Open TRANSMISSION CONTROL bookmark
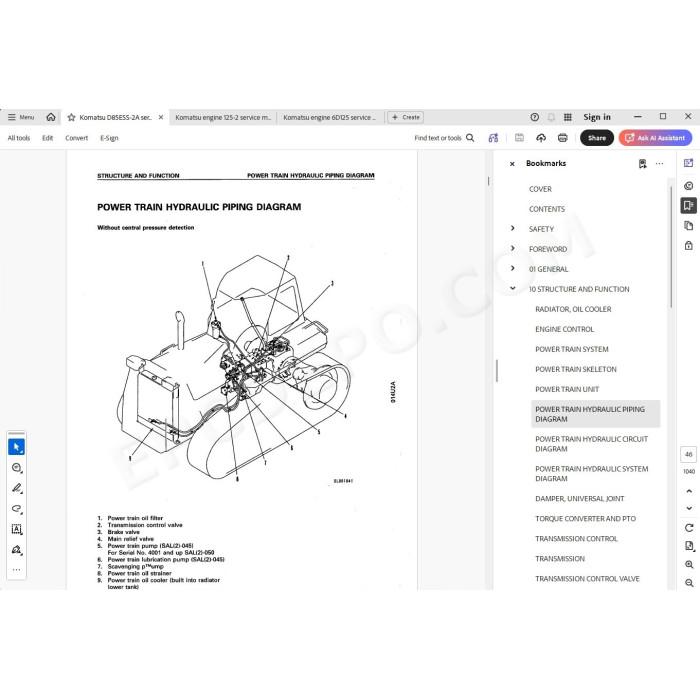 coord(576,539)
